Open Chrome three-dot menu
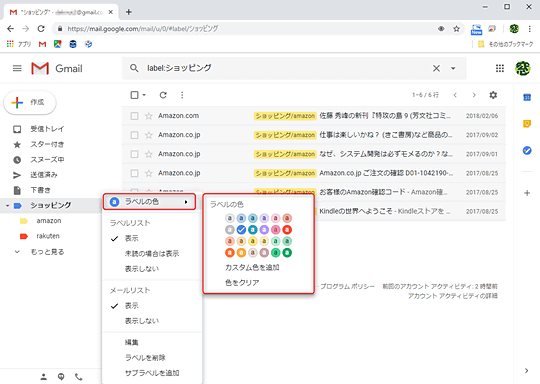Viewport: 540px width, 384px height. (x=529, y=29)
